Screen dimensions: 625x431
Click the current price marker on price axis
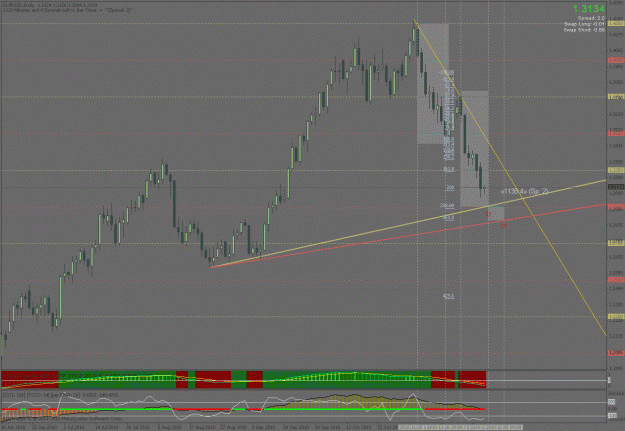(x=616, y=187)
